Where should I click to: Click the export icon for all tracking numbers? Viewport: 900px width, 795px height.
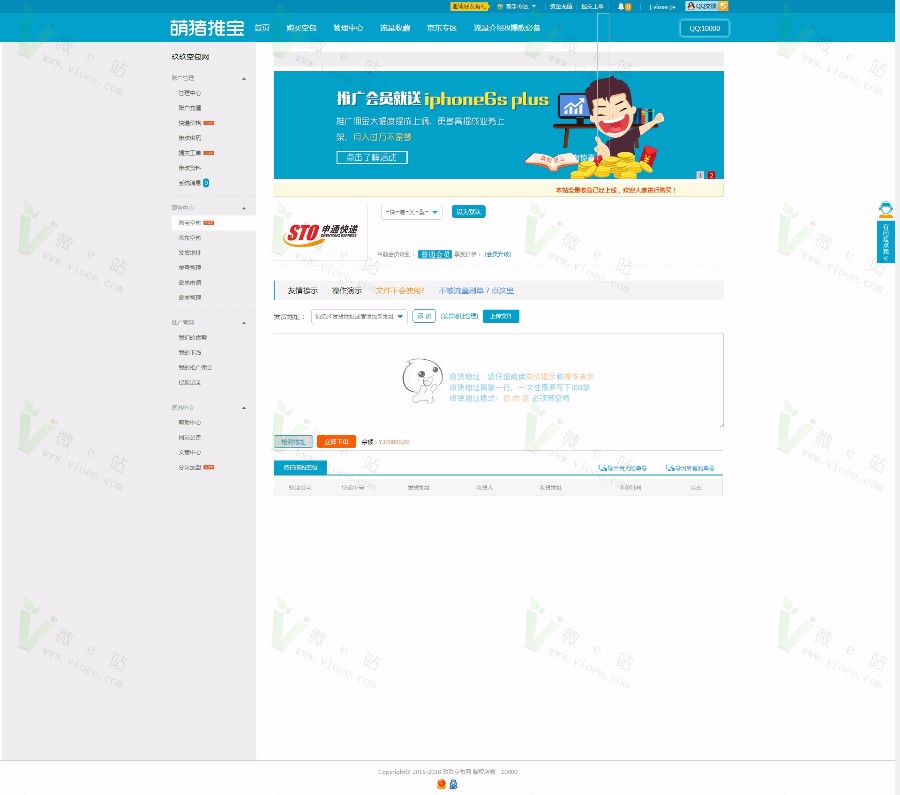670,468
